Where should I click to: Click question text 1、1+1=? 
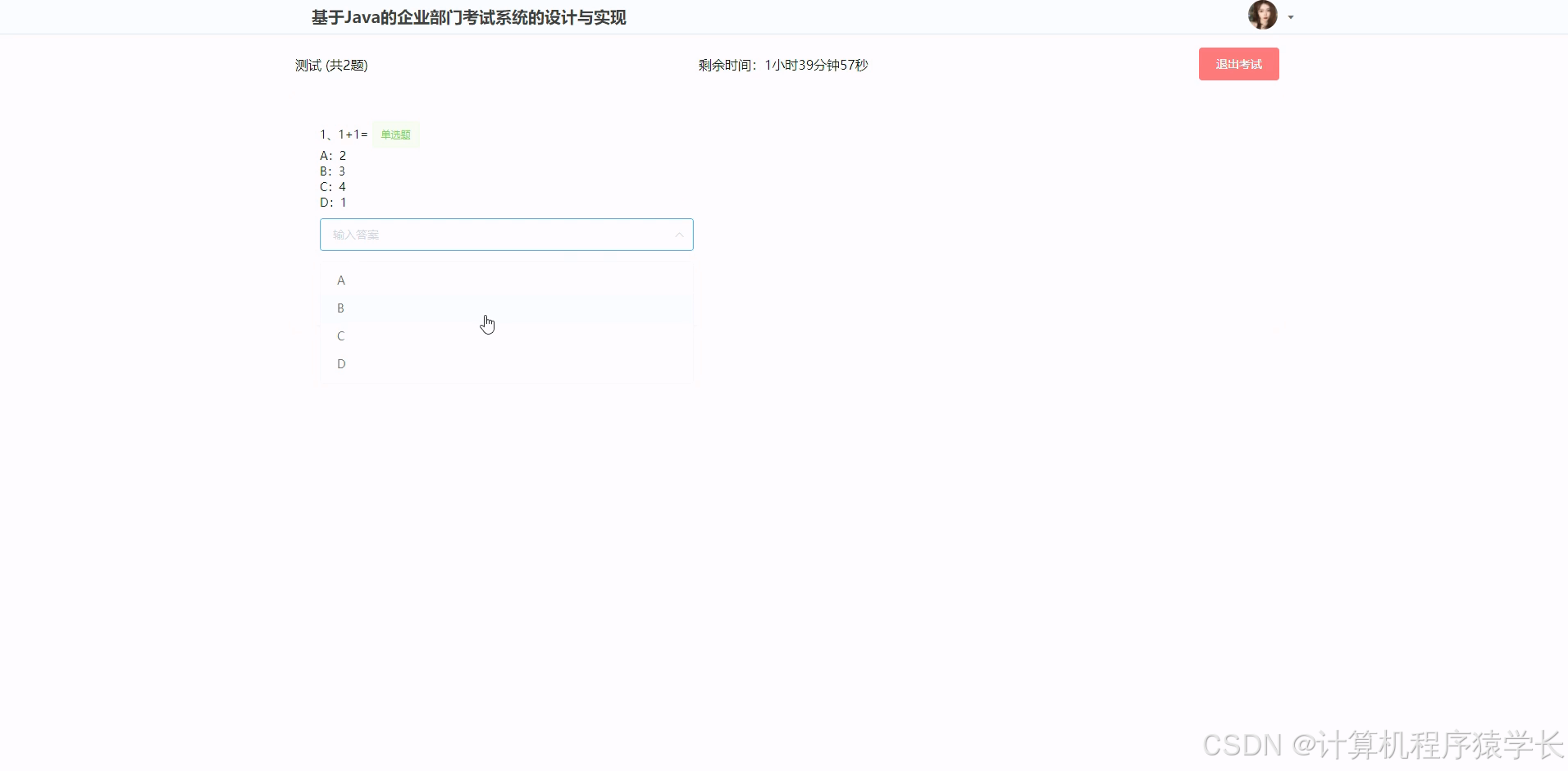point(344,135)
